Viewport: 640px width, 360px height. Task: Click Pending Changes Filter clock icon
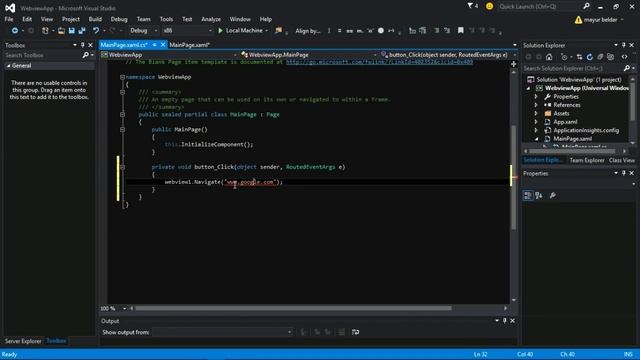564,57
